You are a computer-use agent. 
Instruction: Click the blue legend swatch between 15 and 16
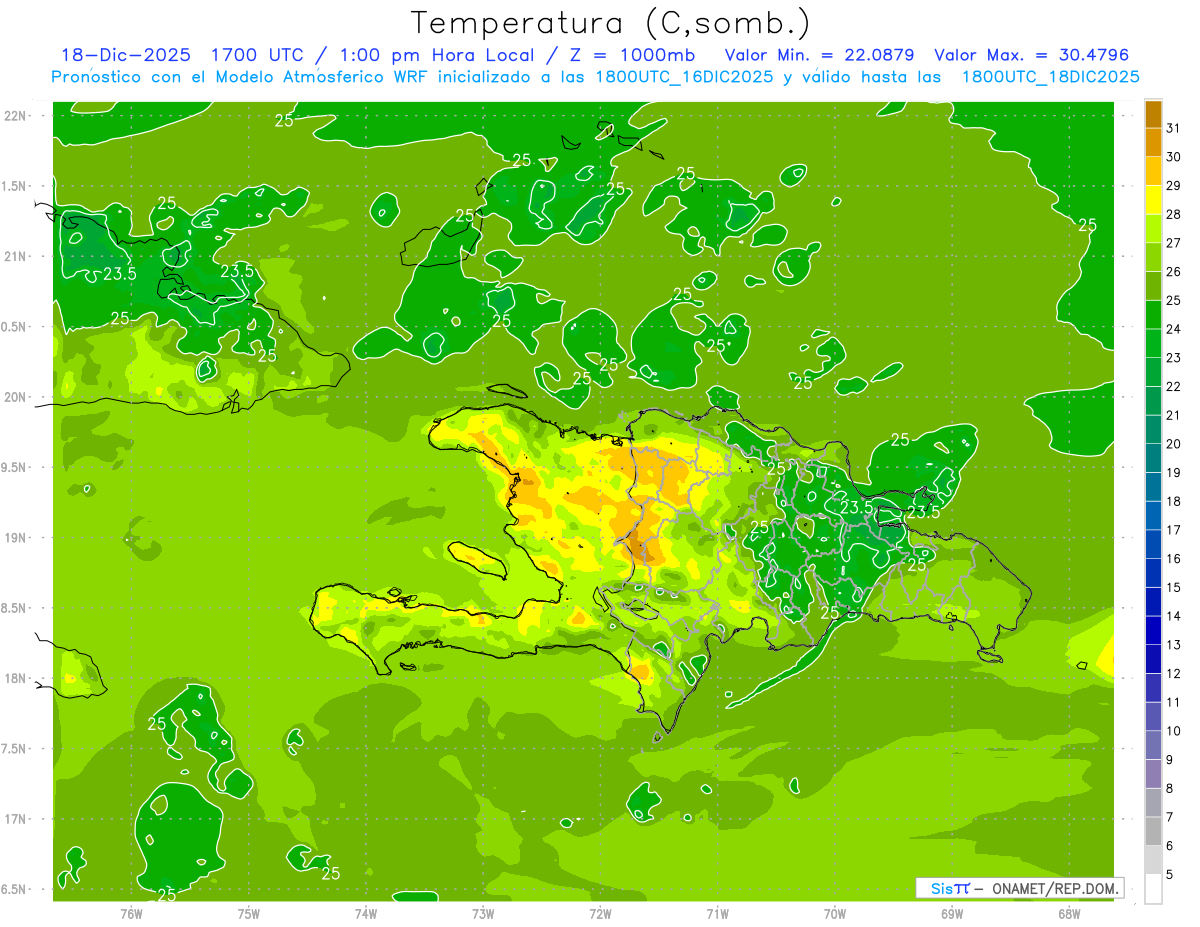pos(1153,573)
